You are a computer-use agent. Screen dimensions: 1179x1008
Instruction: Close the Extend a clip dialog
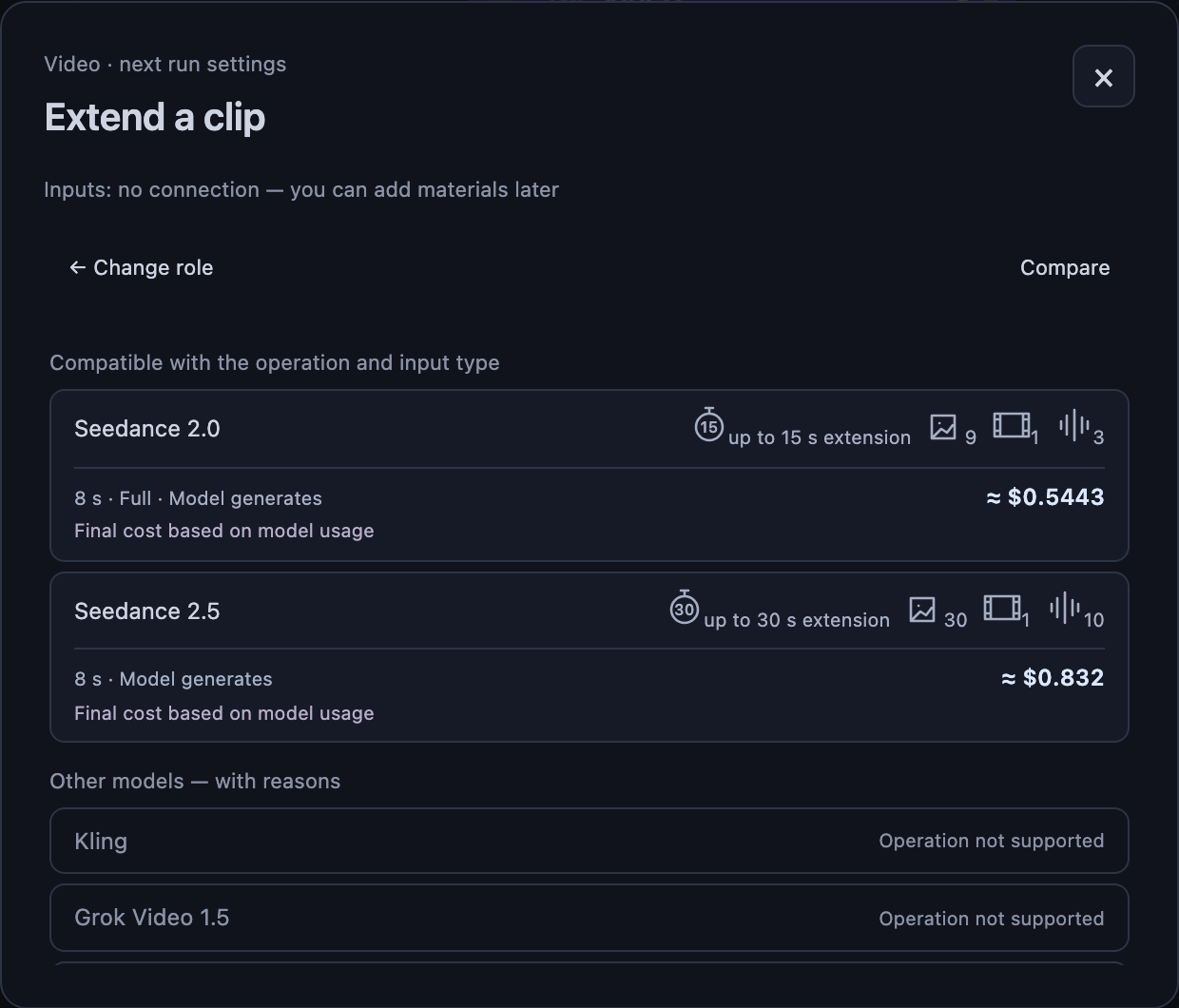(x=1103, y=77)
